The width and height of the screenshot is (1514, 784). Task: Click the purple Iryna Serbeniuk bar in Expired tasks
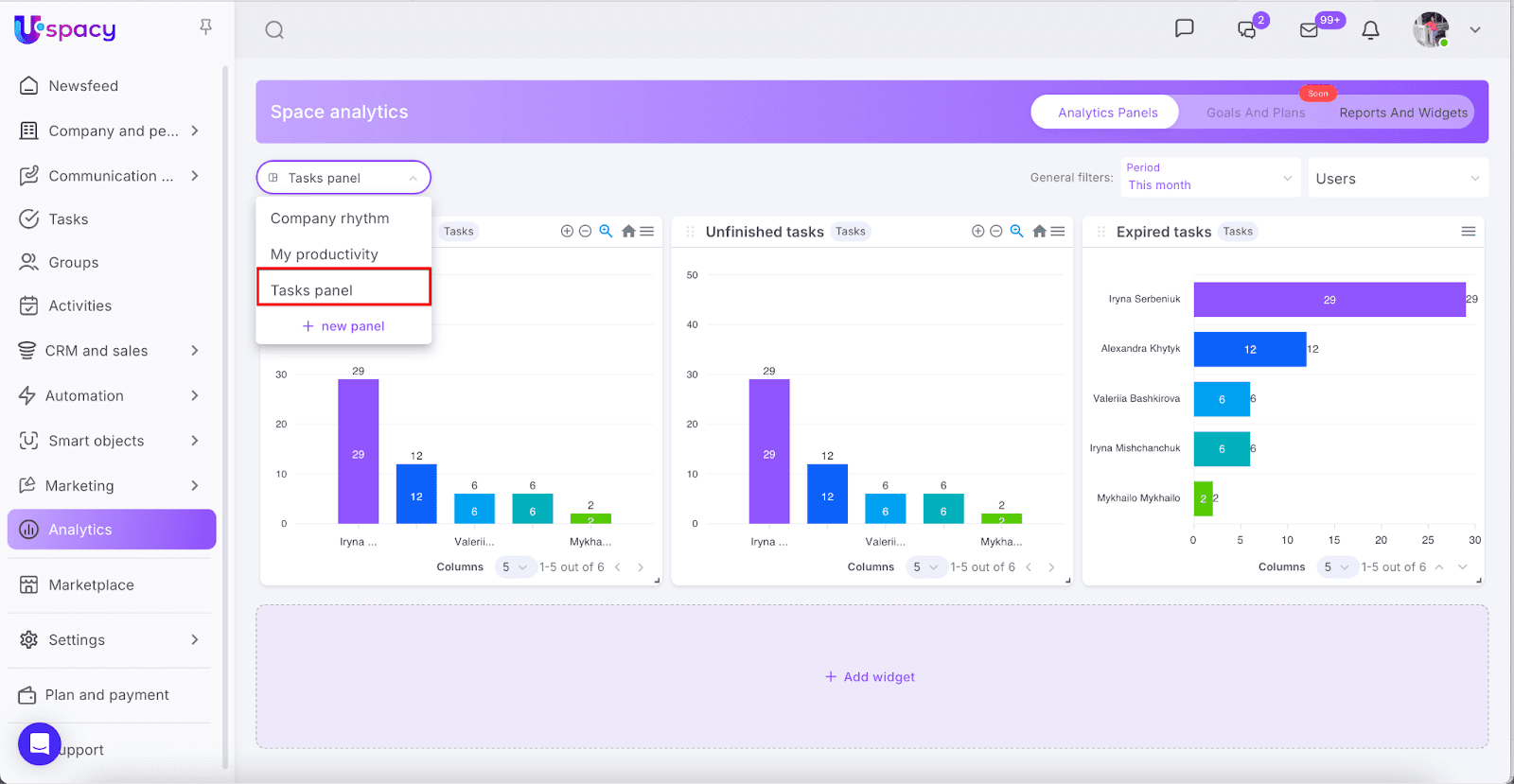point(1329,300)
